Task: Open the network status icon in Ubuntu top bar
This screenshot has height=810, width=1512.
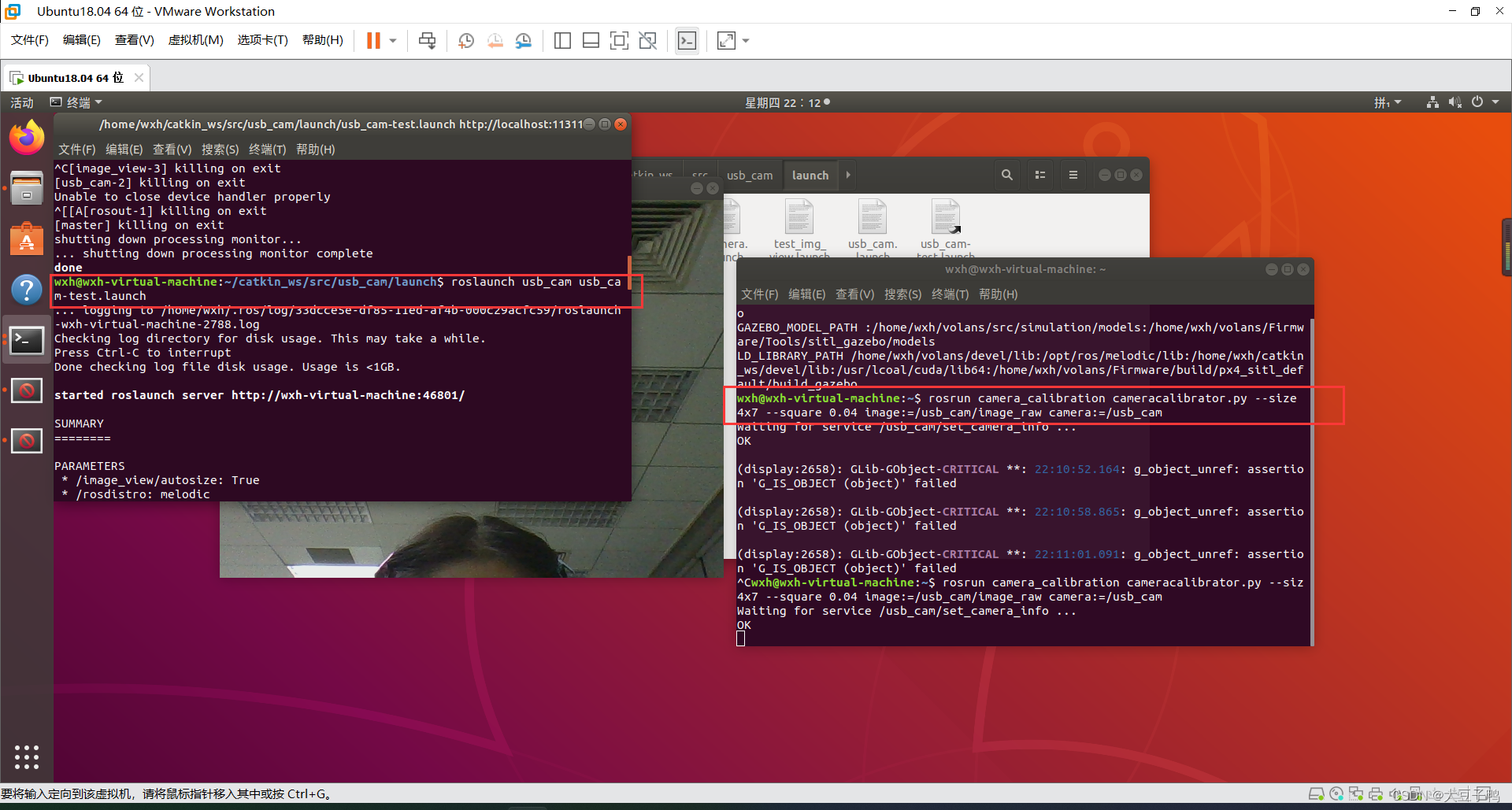Action: (x=1432, y=102)
